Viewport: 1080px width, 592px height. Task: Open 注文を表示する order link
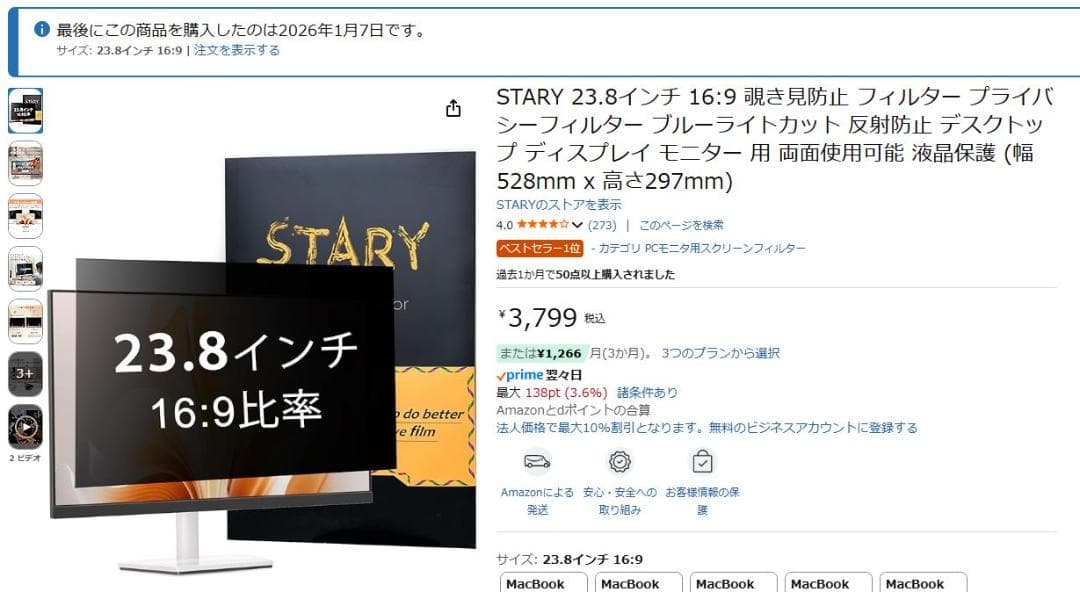237,50
